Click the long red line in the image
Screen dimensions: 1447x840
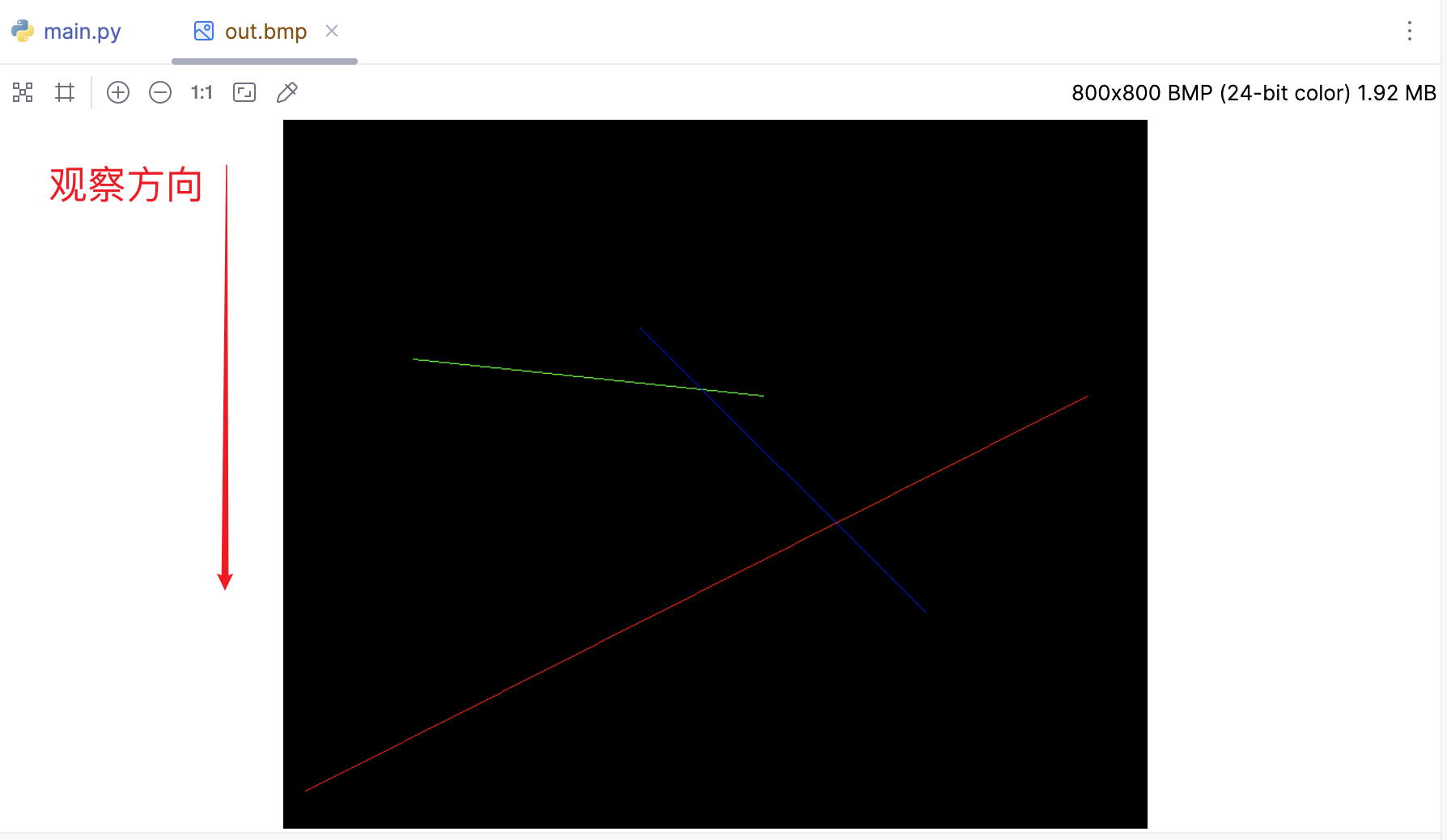(x=566, y=660)
